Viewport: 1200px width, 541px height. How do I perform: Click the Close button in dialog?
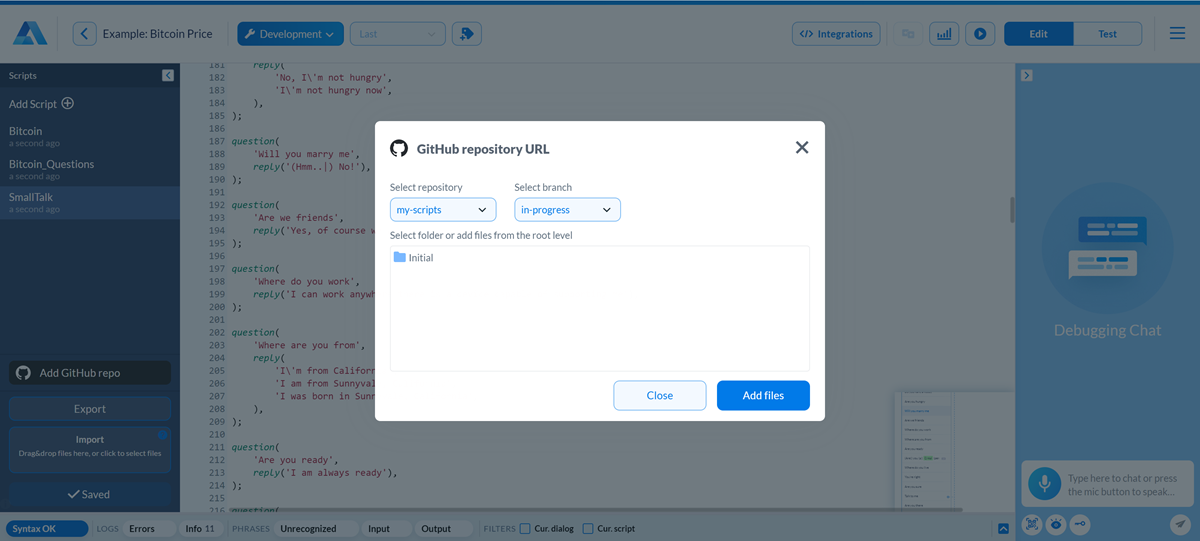click(x=659, y=395)
